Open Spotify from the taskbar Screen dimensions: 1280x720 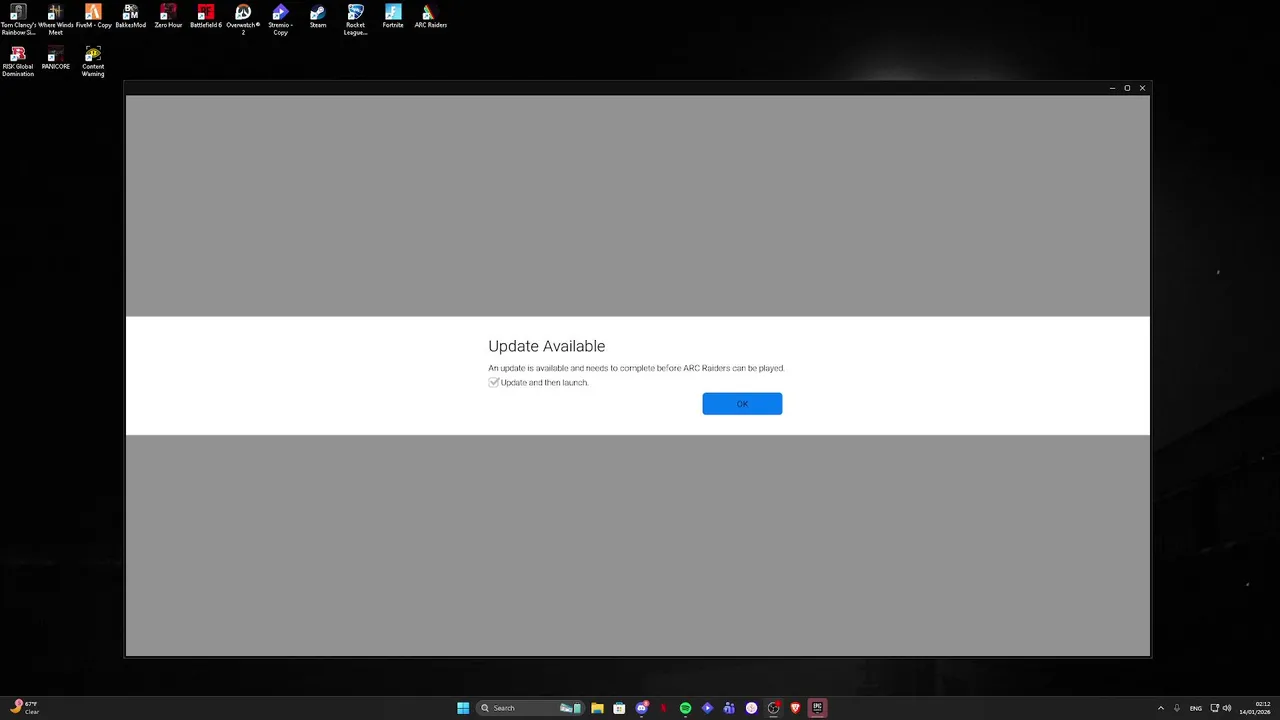[685, 708]
